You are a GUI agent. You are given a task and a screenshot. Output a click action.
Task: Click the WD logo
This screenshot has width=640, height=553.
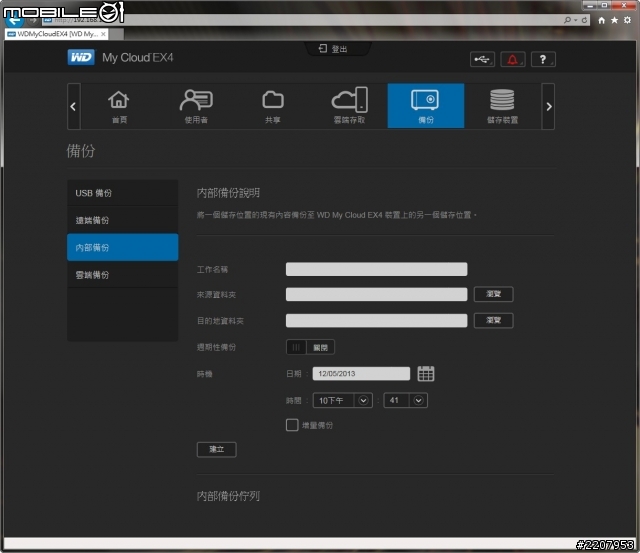[81, 57]
